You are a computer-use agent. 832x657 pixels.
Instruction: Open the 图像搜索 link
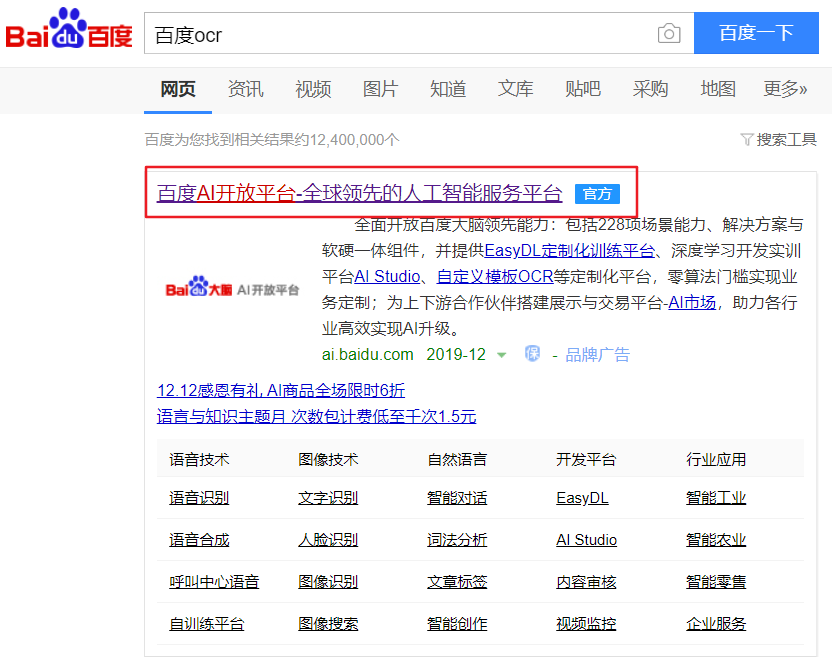(x=328, y=624)
